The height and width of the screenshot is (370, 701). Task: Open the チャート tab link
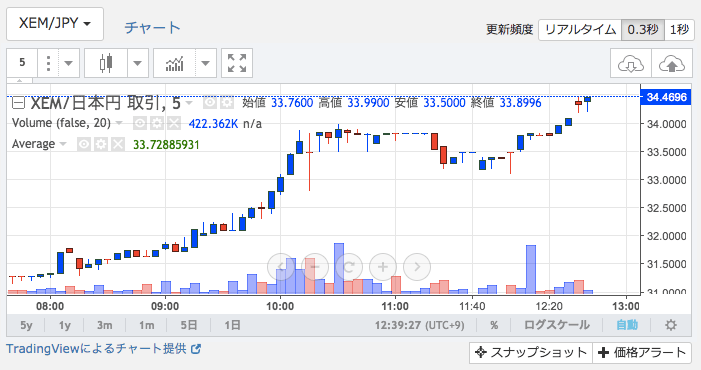tap(152, 28)
